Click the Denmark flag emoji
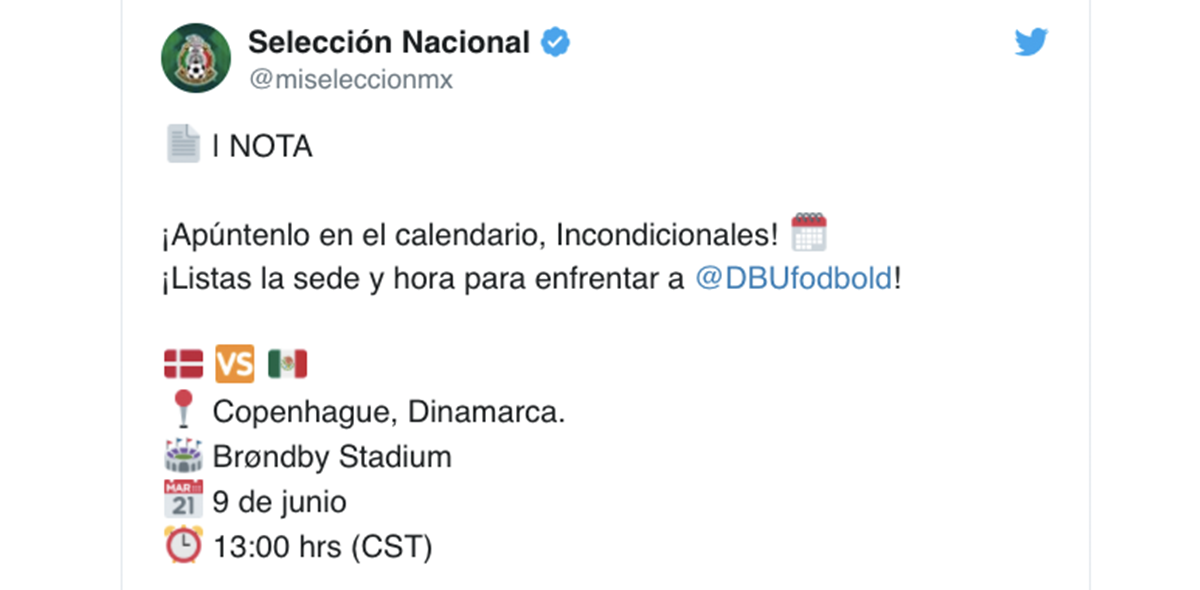The height and width of the screenshot is (590, 1200). pos(183,364)
